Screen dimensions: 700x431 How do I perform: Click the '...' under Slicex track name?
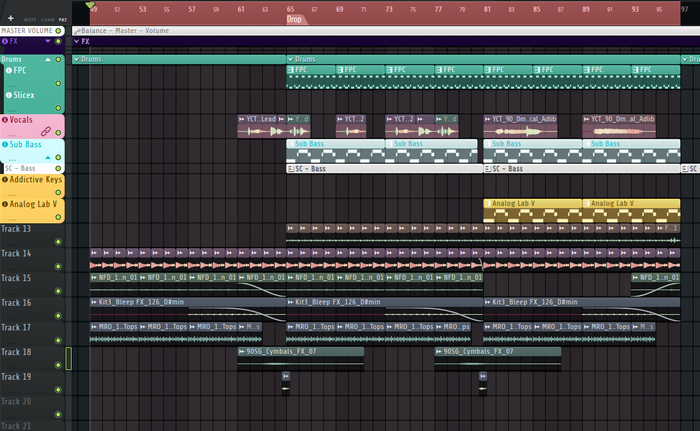(12, 109)
